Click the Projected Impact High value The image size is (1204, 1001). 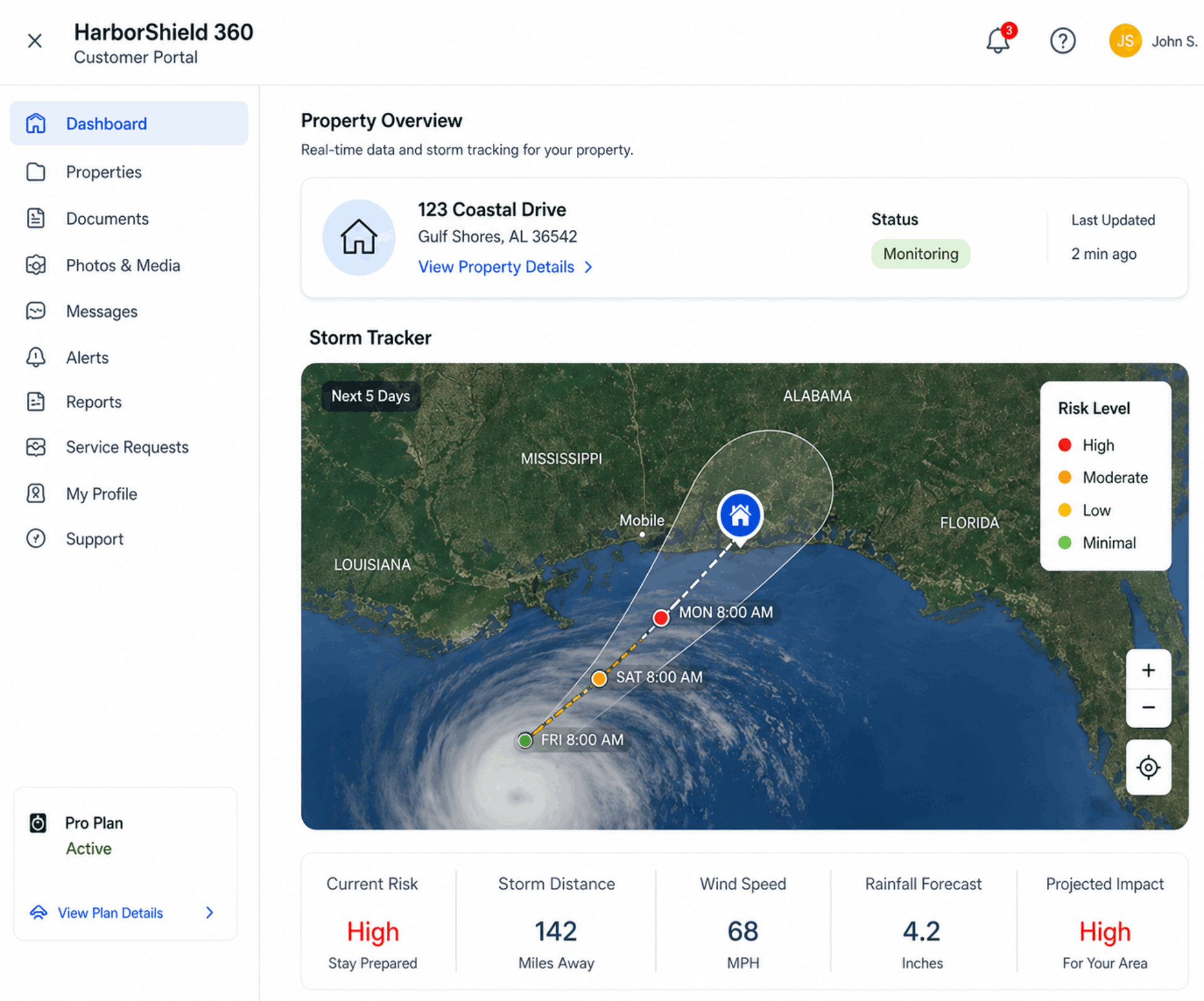[x=1104, y=932]
